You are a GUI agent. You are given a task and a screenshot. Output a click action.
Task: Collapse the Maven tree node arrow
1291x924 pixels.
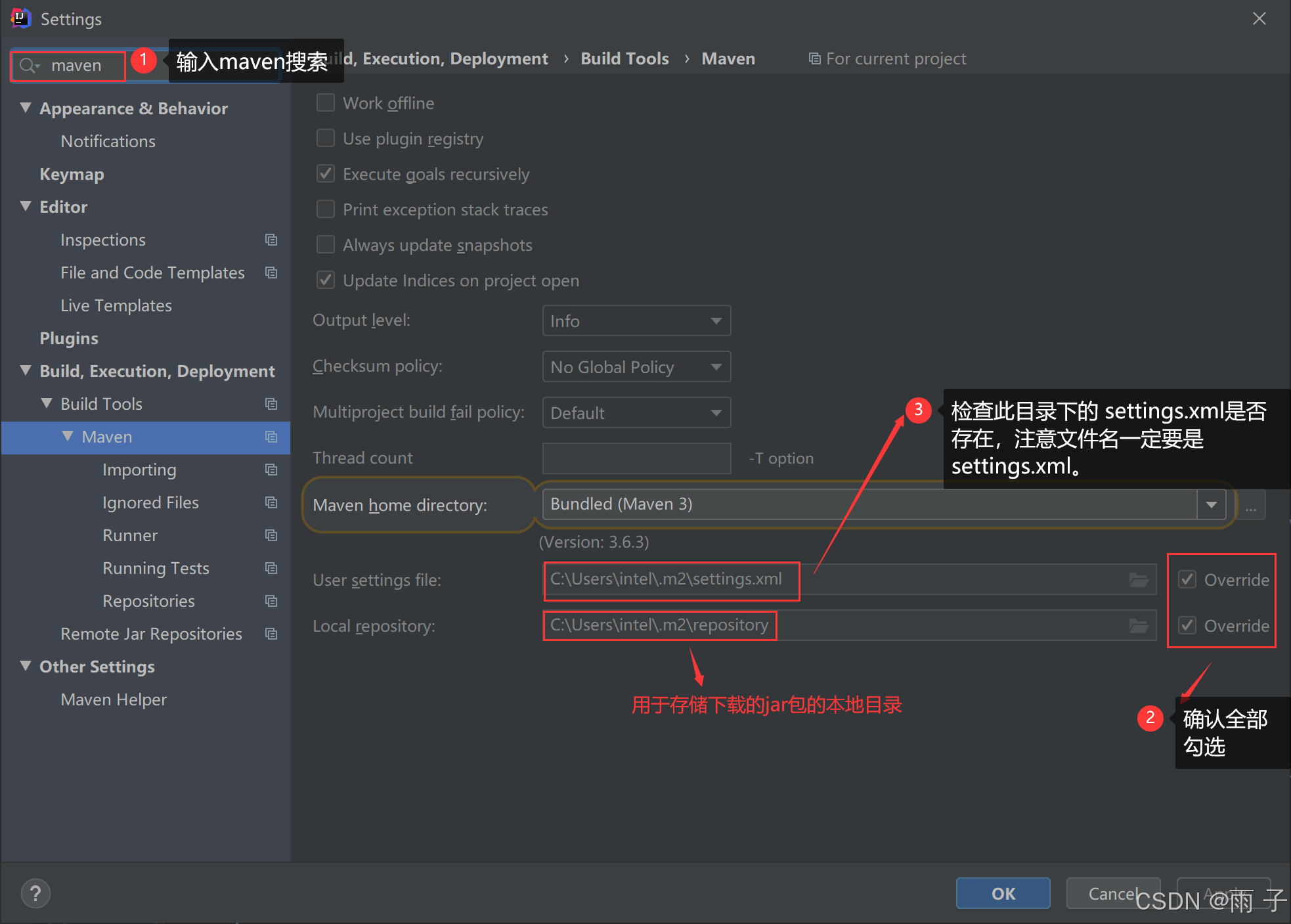[x=68, y=436]
